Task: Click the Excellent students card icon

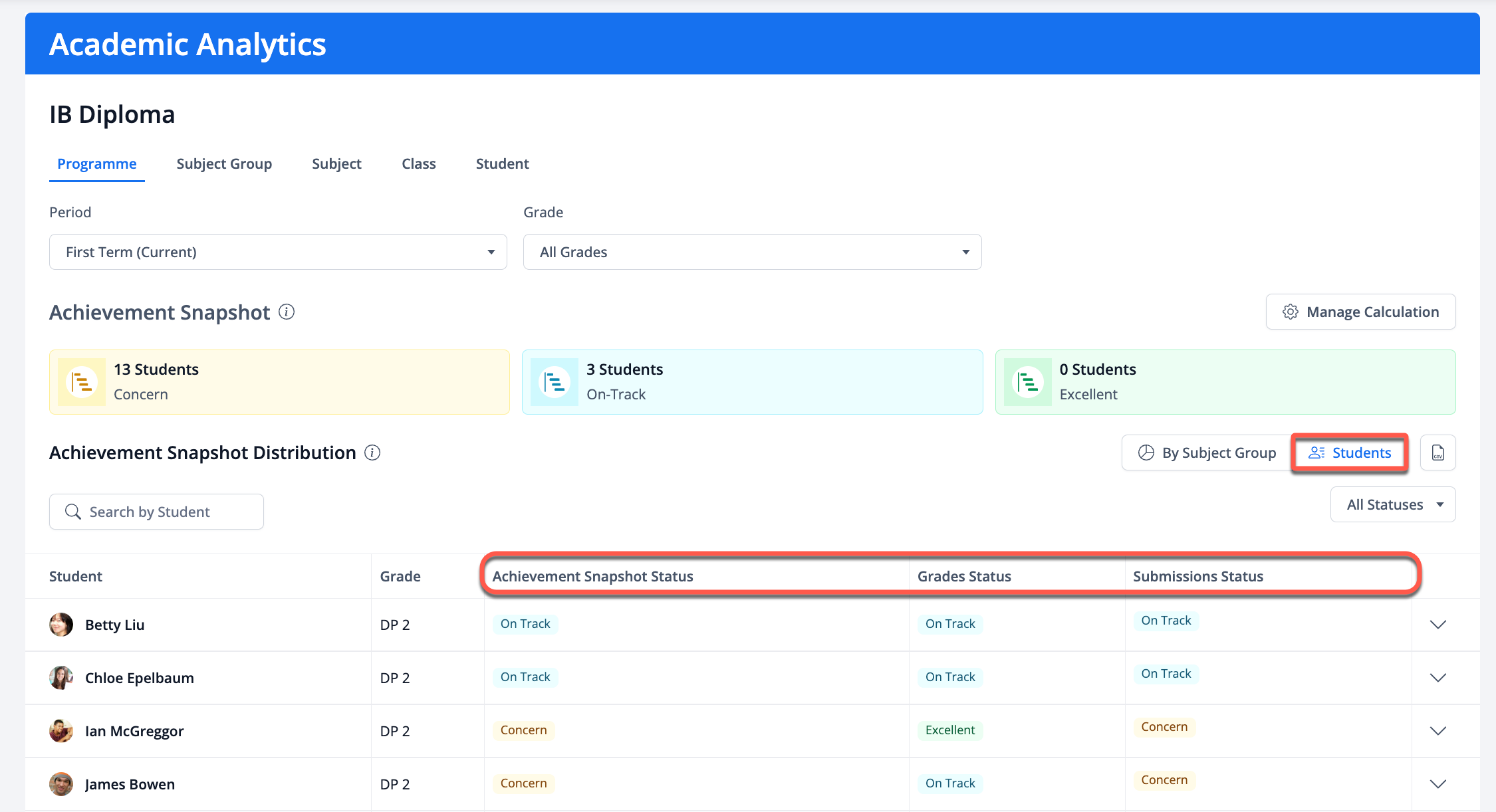Action: pos(1027,382)
